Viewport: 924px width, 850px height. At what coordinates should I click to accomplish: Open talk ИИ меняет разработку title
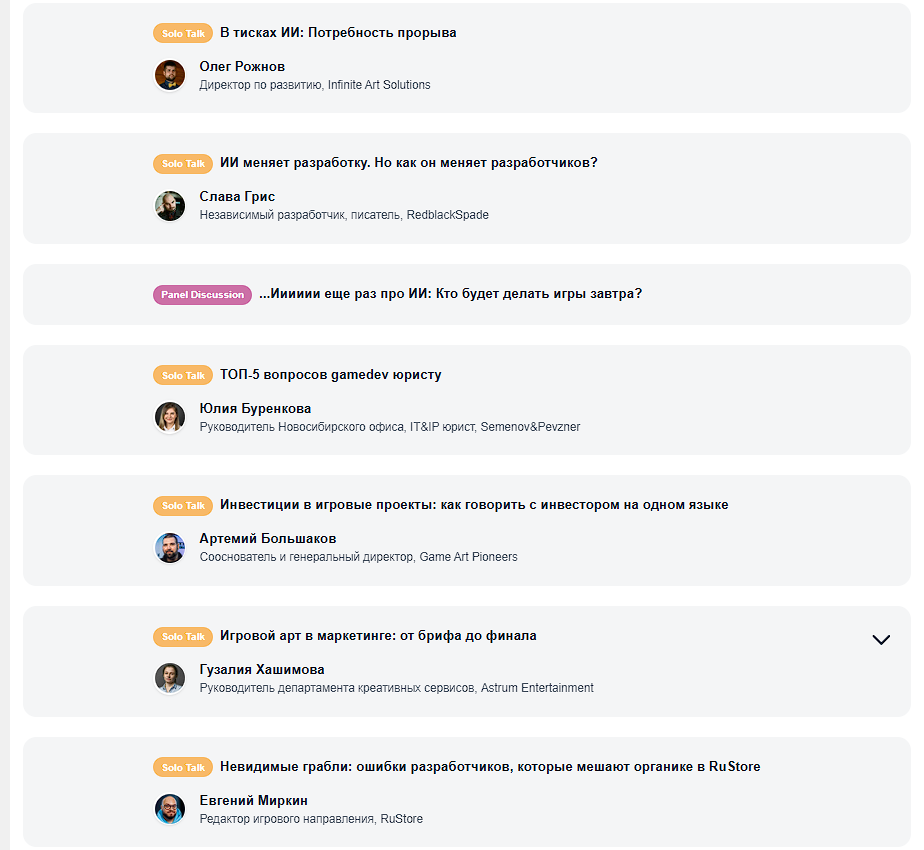point(408,163)
